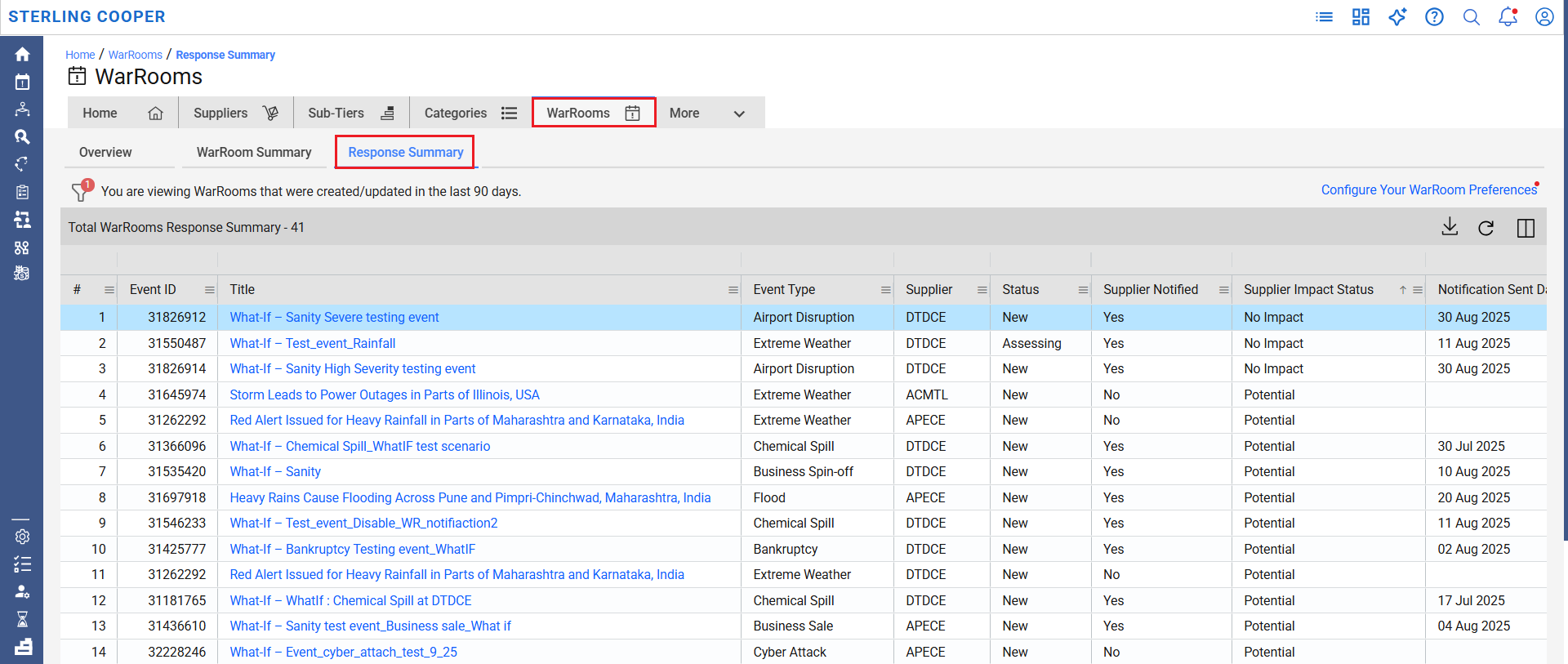Open the sidebar clipboard report icon
This screenshot has height=664, width=1568.
click(22, 192)
